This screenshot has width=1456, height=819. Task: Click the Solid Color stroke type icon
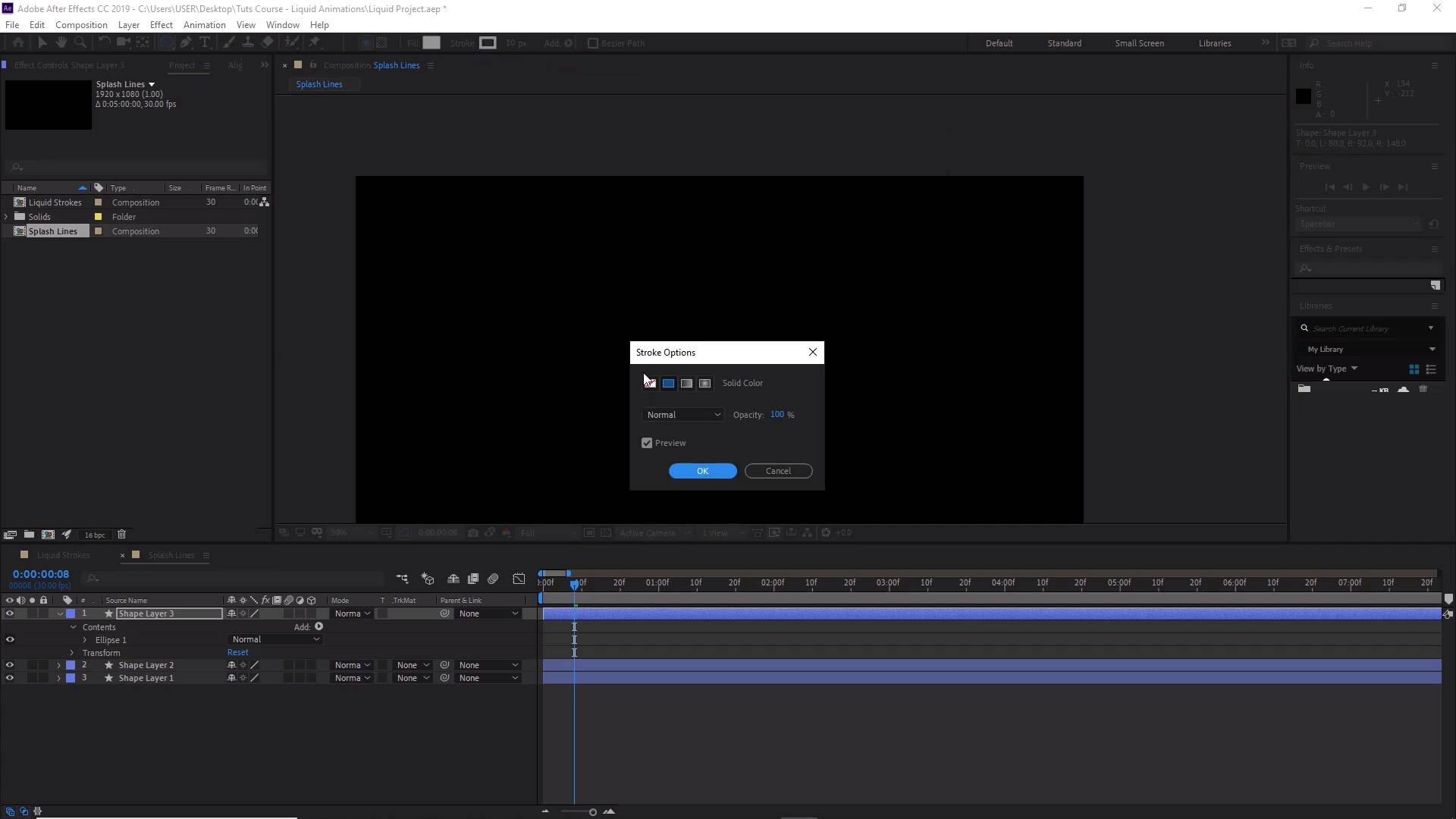[x=668, y=384]
